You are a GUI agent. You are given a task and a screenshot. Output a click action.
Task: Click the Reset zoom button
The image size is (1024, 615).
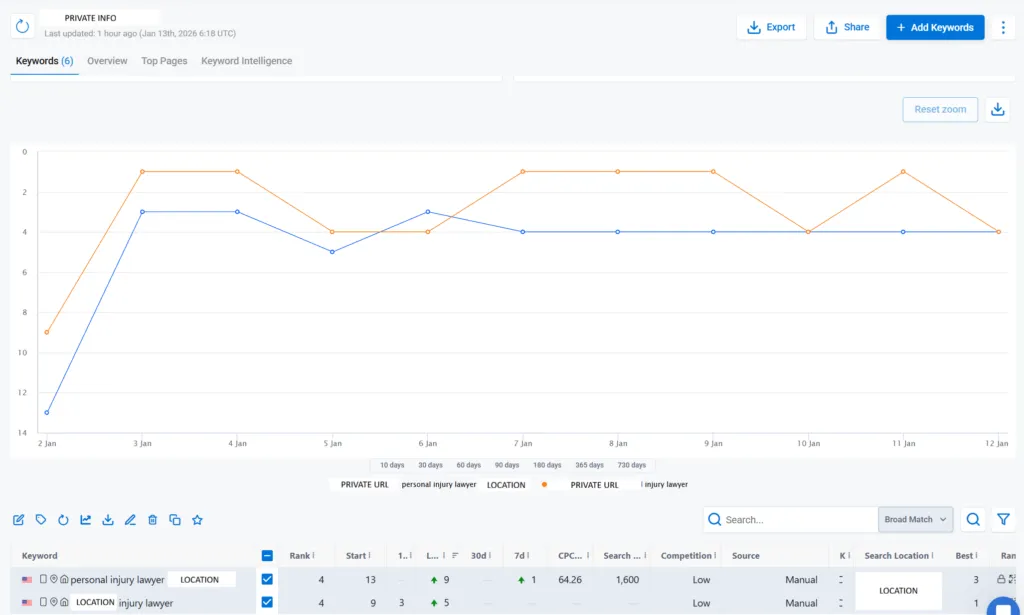(940, 110)
